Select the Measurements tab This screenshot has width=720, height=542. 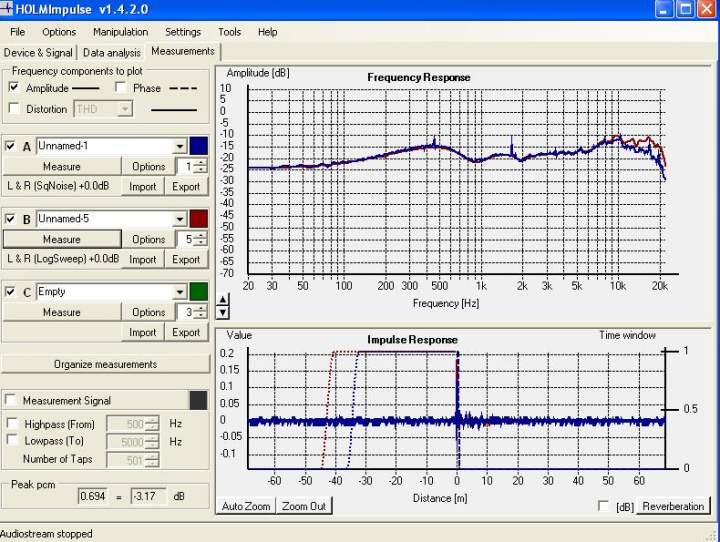[x=183, y=51]
